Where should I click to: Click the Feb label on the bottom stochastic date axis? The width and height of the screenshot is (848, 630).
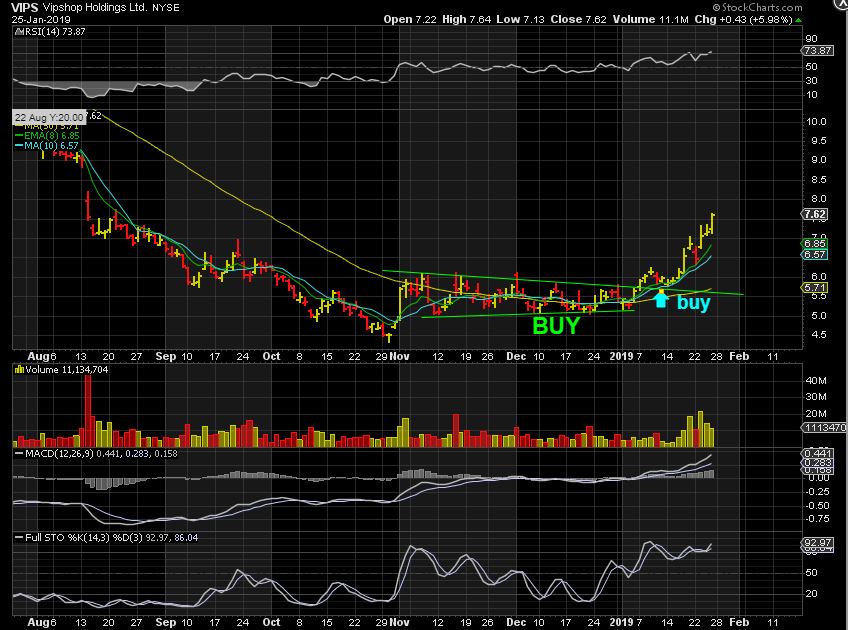pyautogui.click(x=739, y=622)
